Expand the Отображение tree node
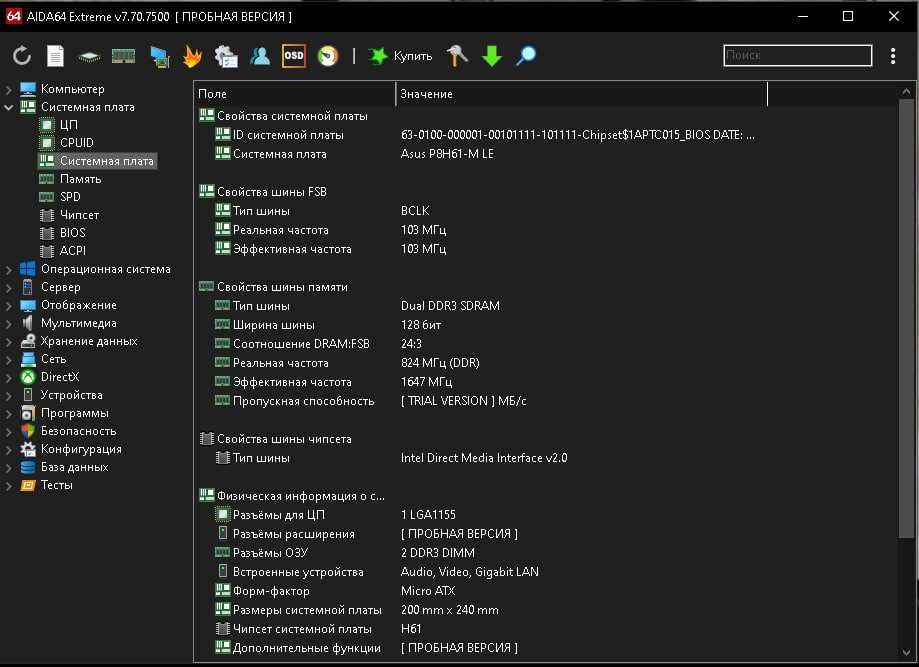The height and width of the screenshot is (667, 919). click(x=9, y=306)
